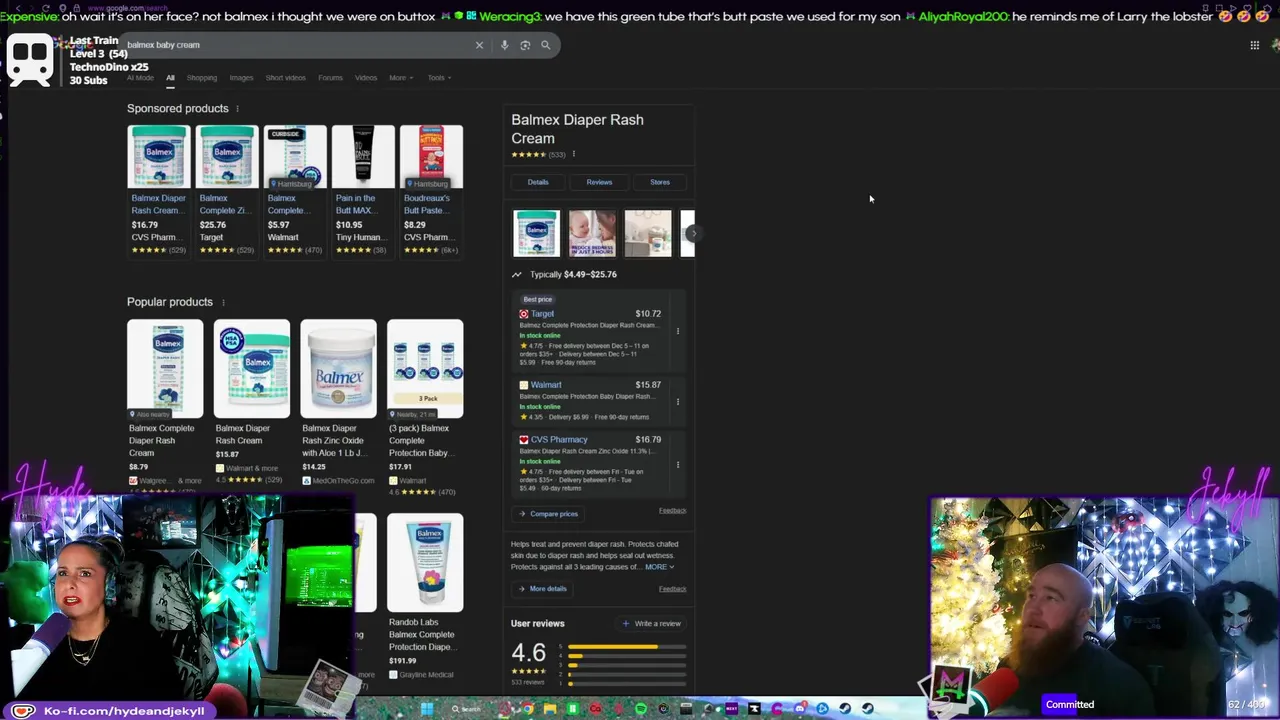Click Feedback link beside Compare prices
Image resolution: width=1280 pixels, height=720 pixels.
pyautogui.click(x=672, y=511)
